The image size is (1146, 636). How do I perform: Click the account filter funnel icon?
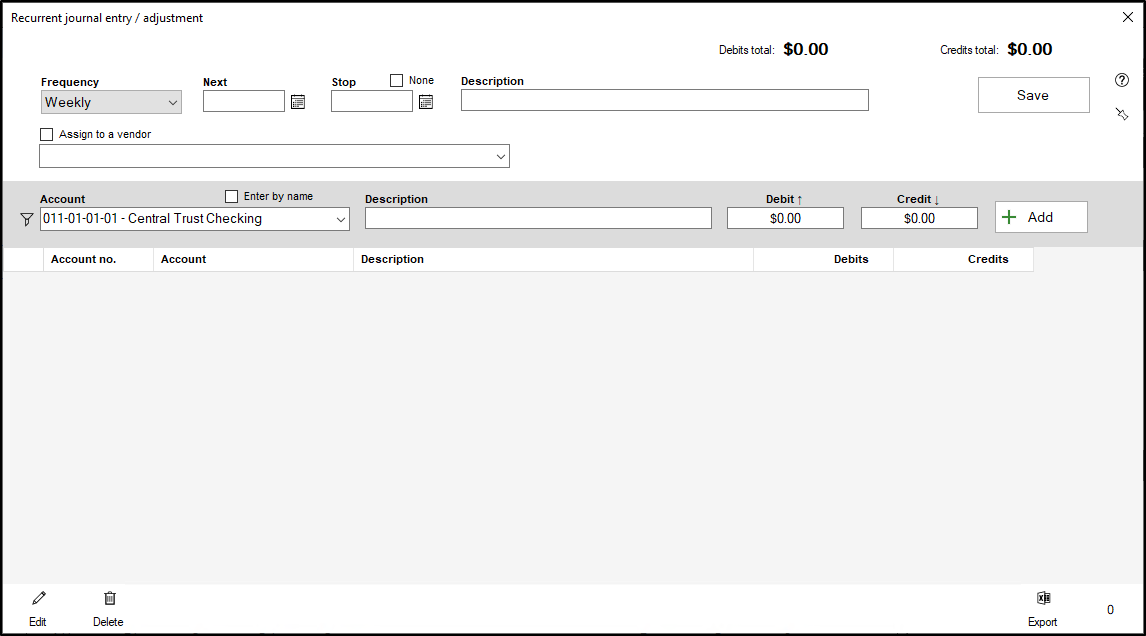pos(27,219)
